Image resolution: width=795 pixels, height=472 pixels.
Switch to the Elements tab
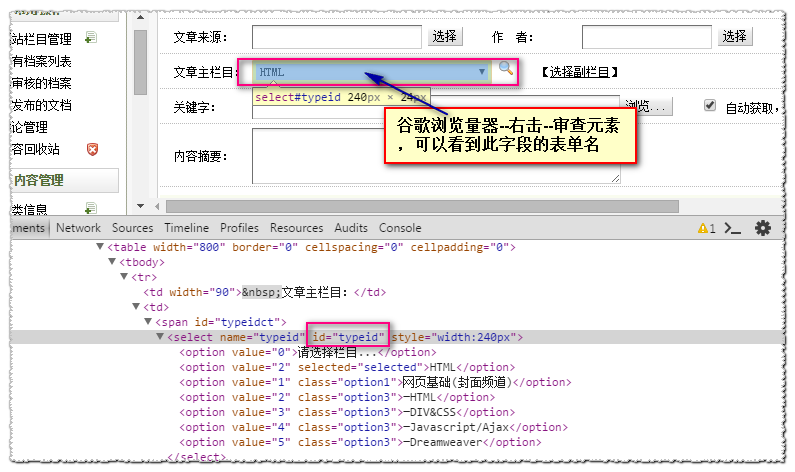click(29, 228)
